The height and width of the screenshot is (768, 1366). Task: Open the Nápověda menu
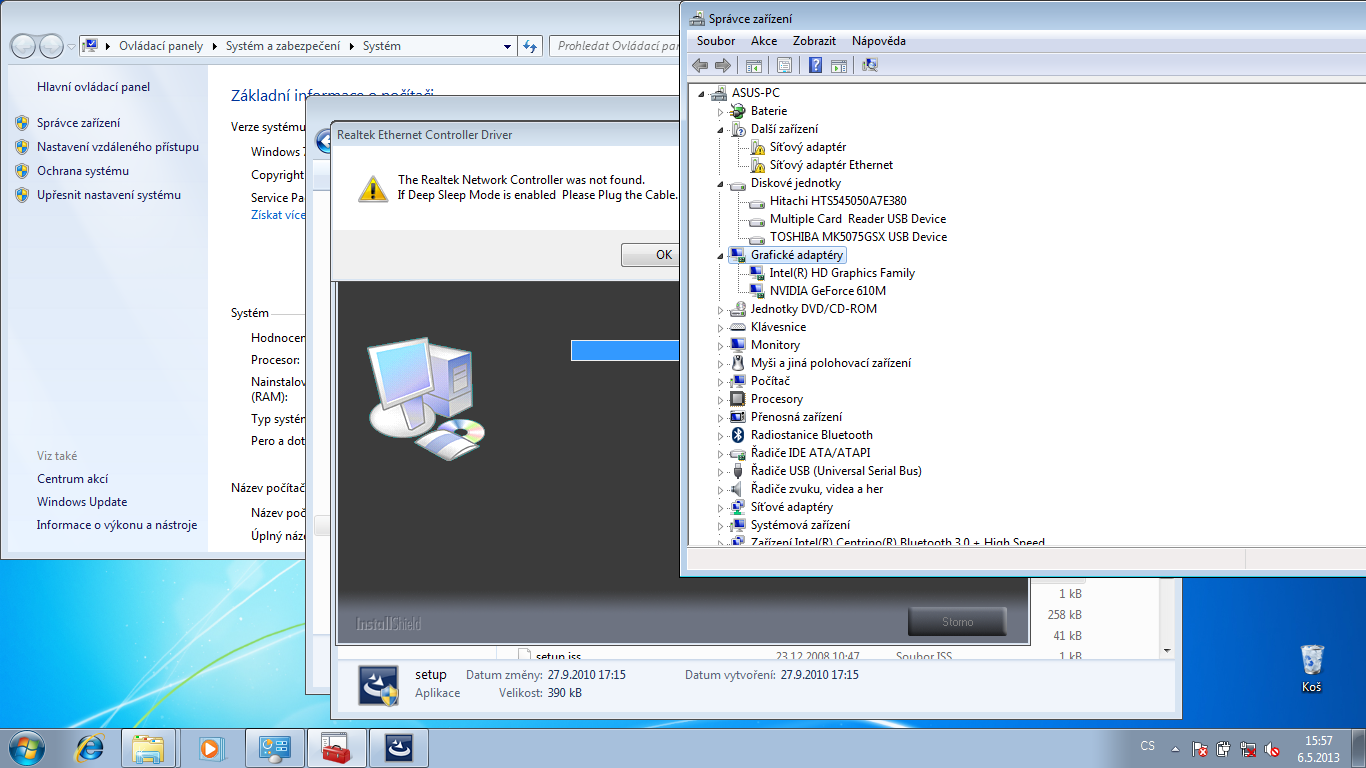[879, 41]
